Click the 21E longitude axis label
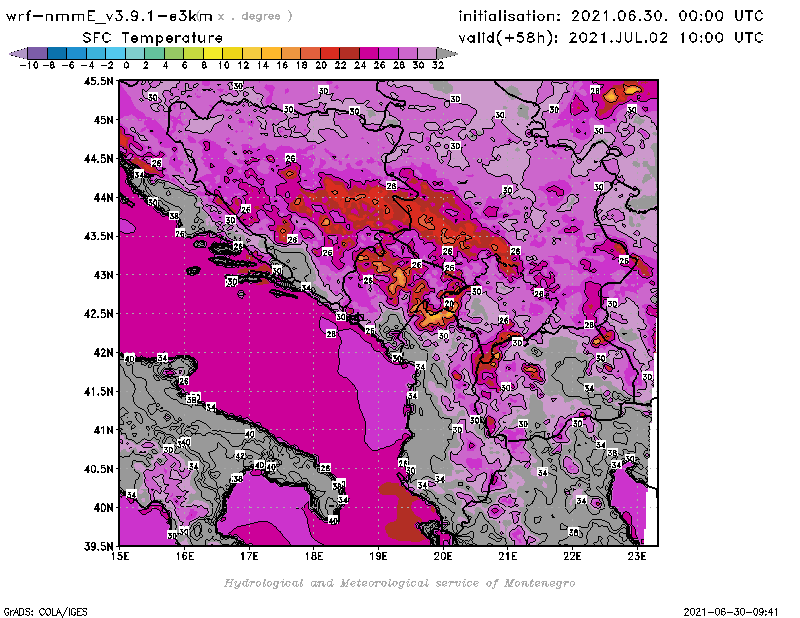The width and height of the screenshot is (800, 618). (508, 556)
